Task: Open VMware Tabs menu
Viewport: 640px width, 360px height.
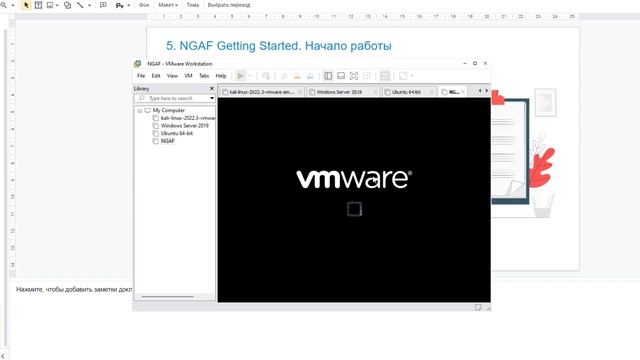Action: [x=204, y=76]
